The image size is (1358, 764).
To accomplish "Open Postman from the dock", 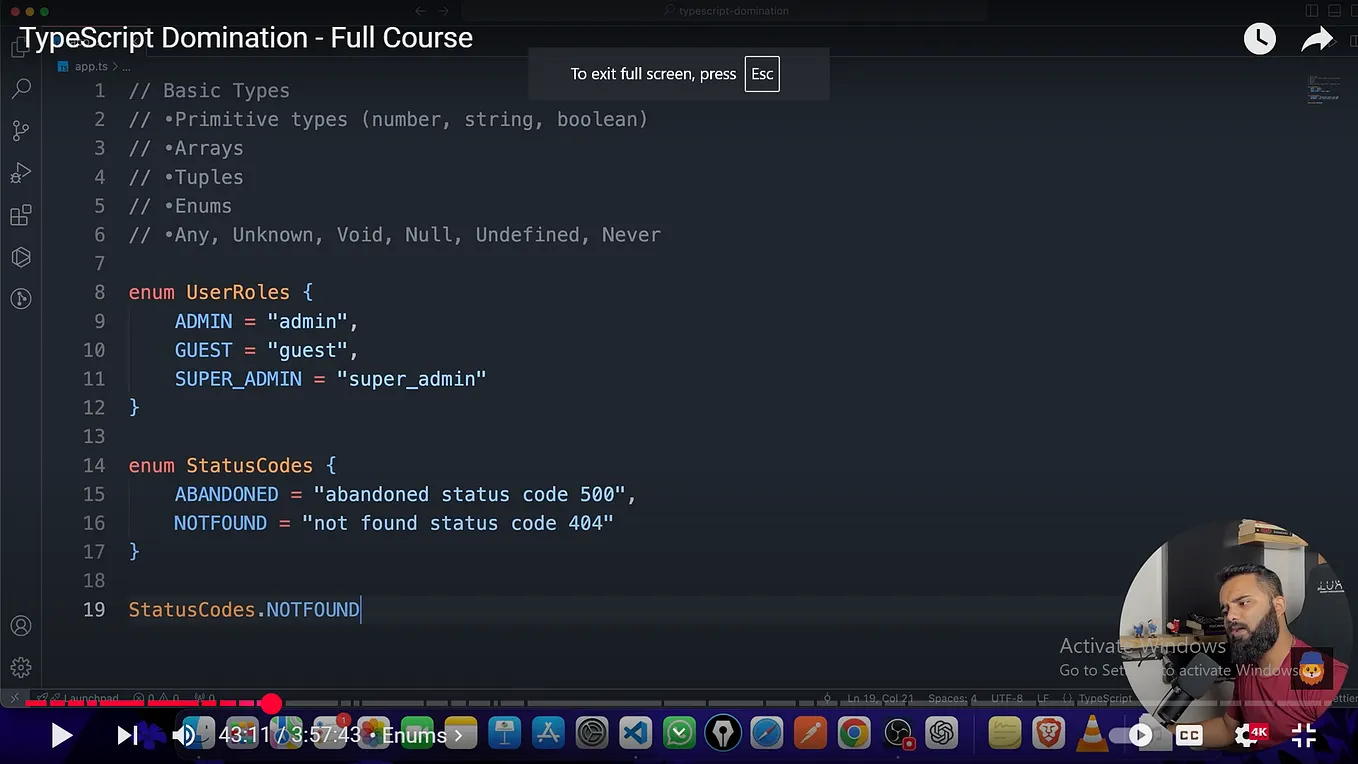I will [810, 734].
